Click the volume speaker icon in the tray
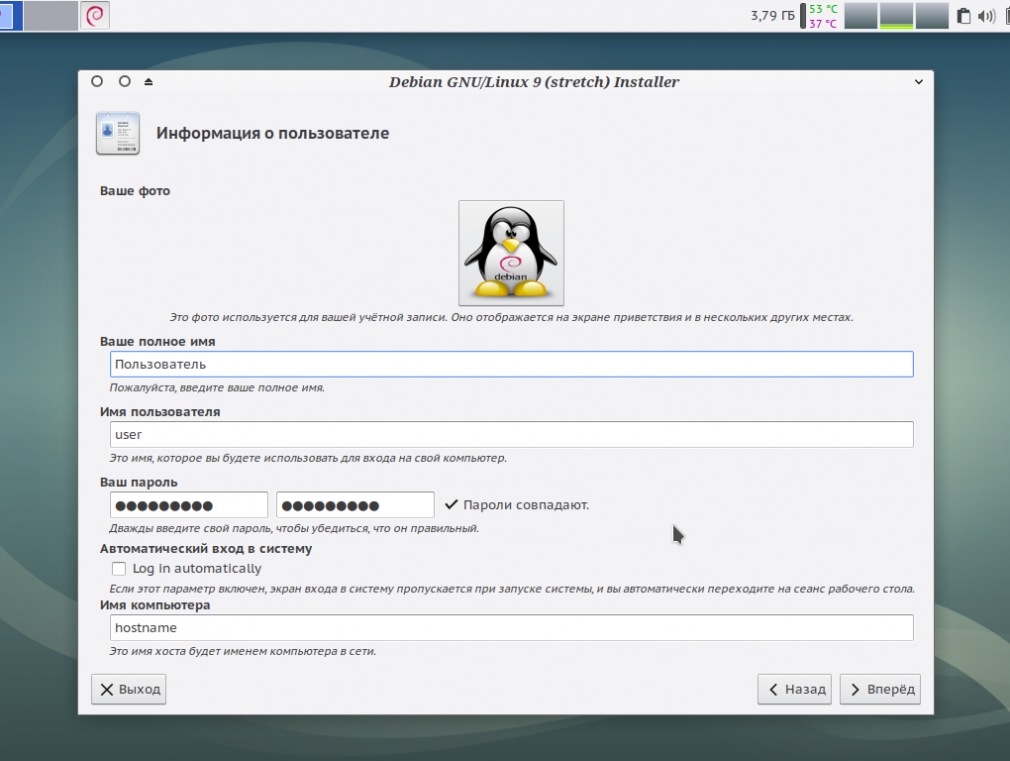1010x761 pixels. [986, 16]
